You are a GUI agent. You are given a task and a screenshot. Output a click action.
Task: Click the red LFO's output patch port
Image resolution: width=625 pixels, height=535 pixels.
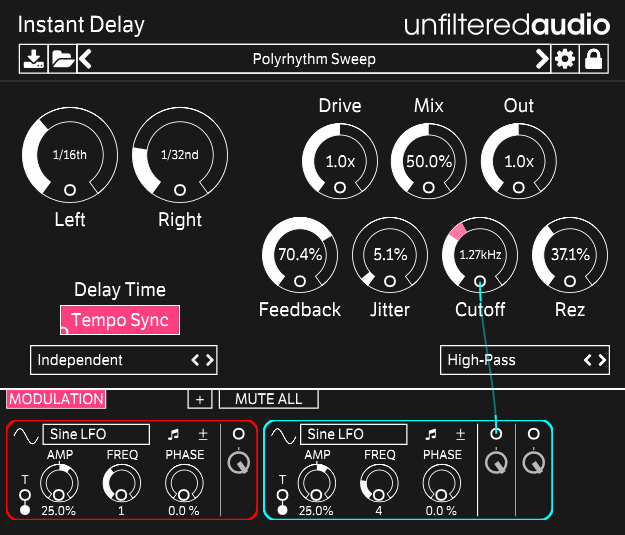tap(238, 434)
